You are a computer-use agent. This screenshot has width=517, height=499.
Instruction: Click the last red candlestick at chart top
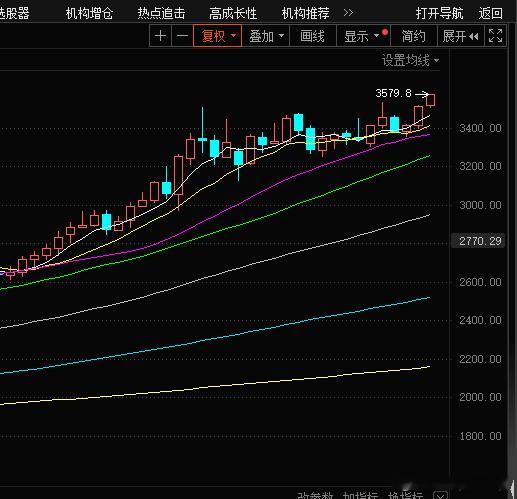430,100
